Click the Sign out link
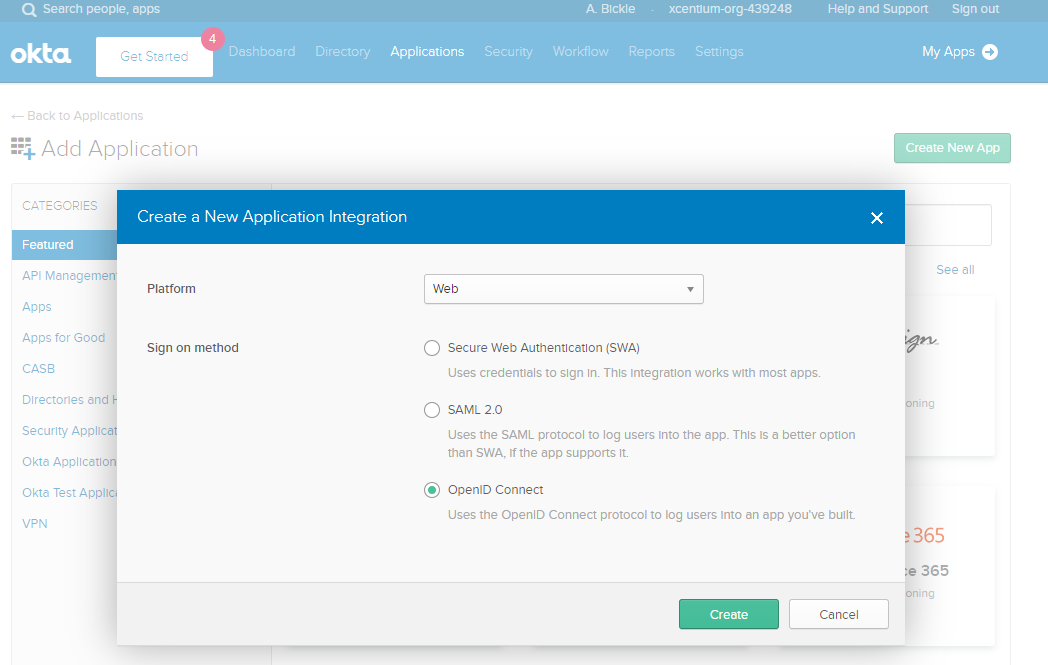This screenshot has width=1048, height=665. 975,9
